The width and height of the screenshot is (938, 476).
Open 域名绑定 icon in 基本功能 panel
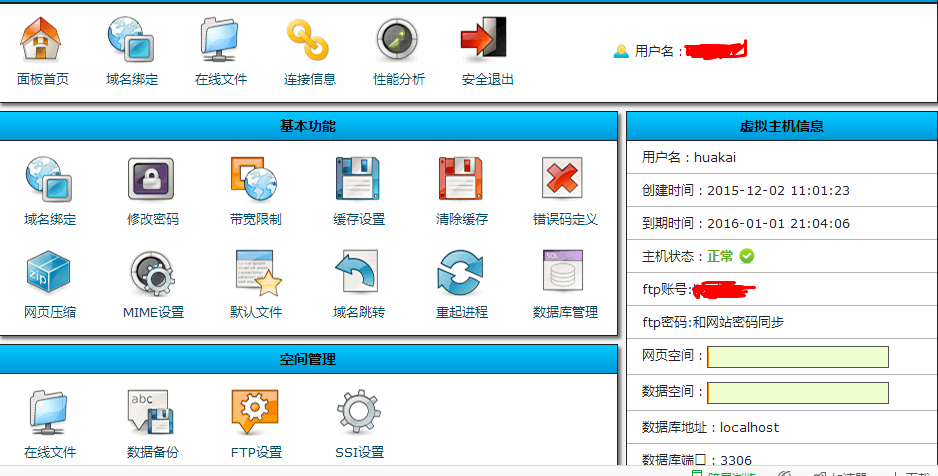click(49, 179)
